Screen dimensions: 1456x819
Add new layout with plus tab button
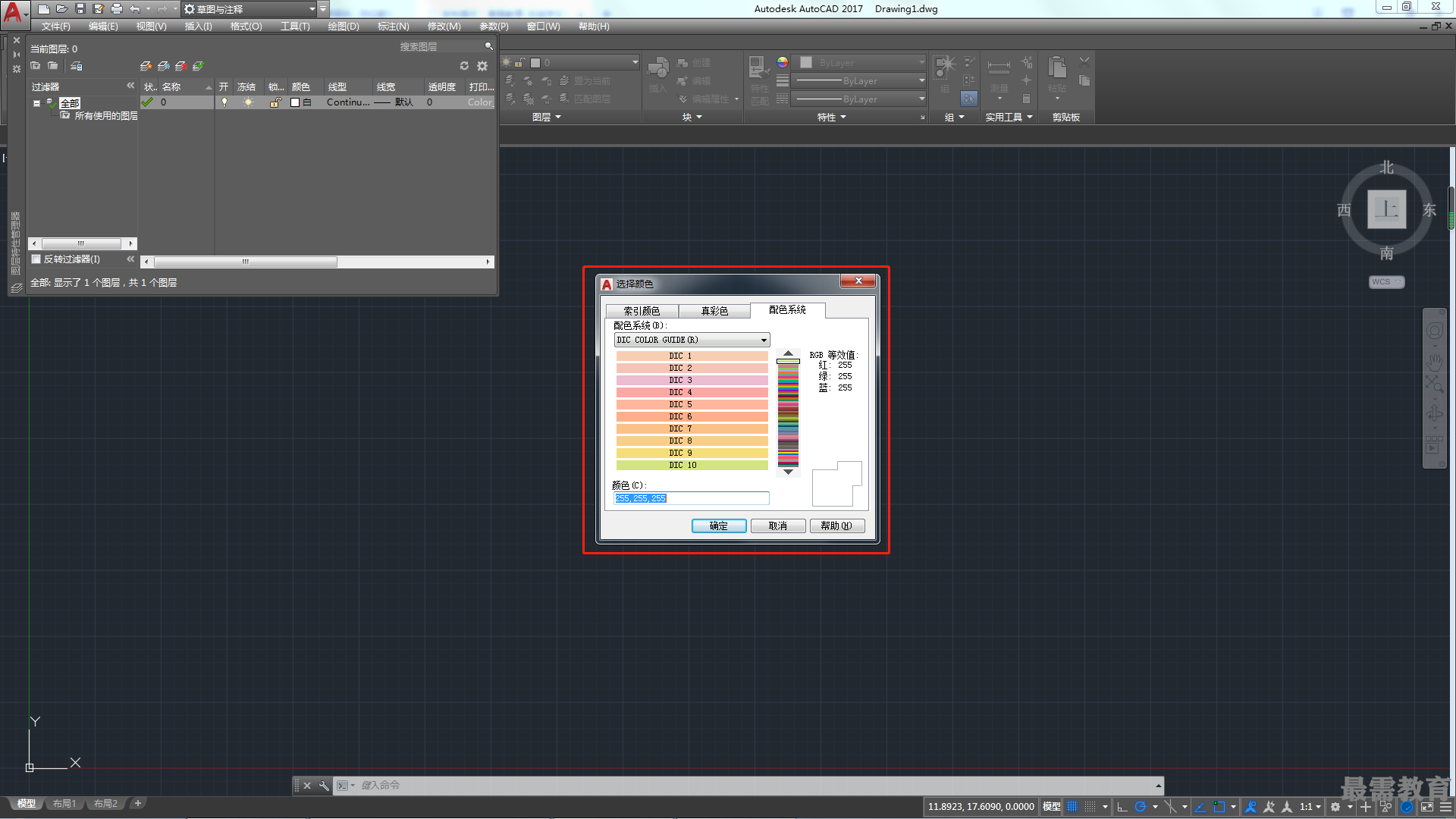[x=138, y=803]
